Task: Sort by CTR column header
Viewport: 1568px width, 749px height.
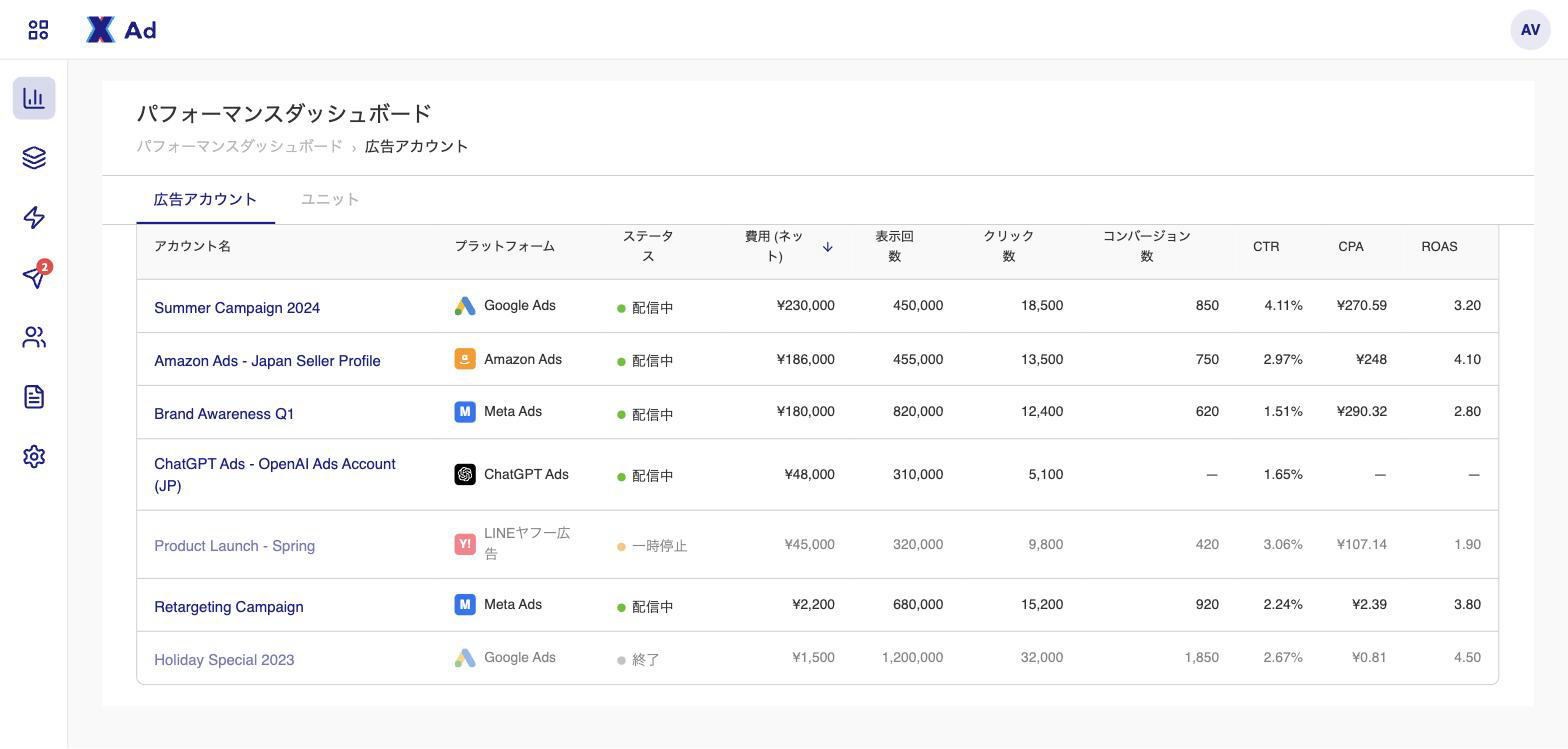Action: pos(1266,246)
